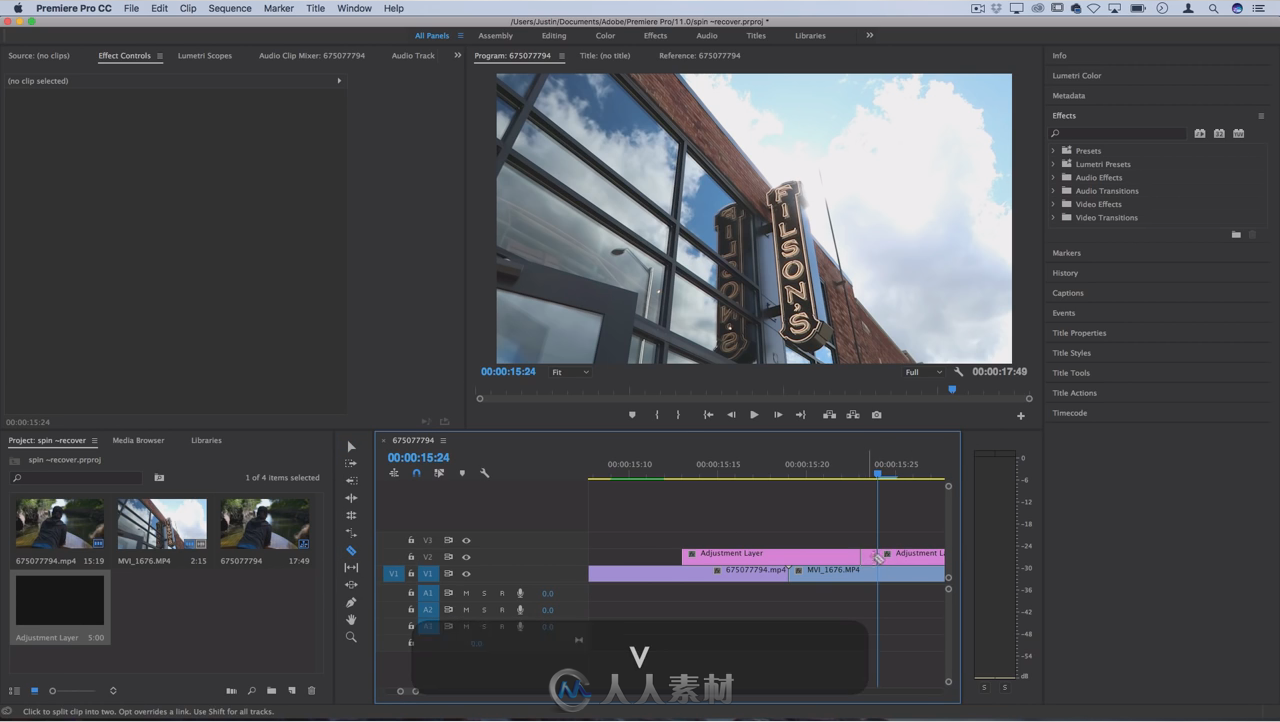Open the Lumetri Scopes tab
The image size is (1280, 722).
[205, 56]
